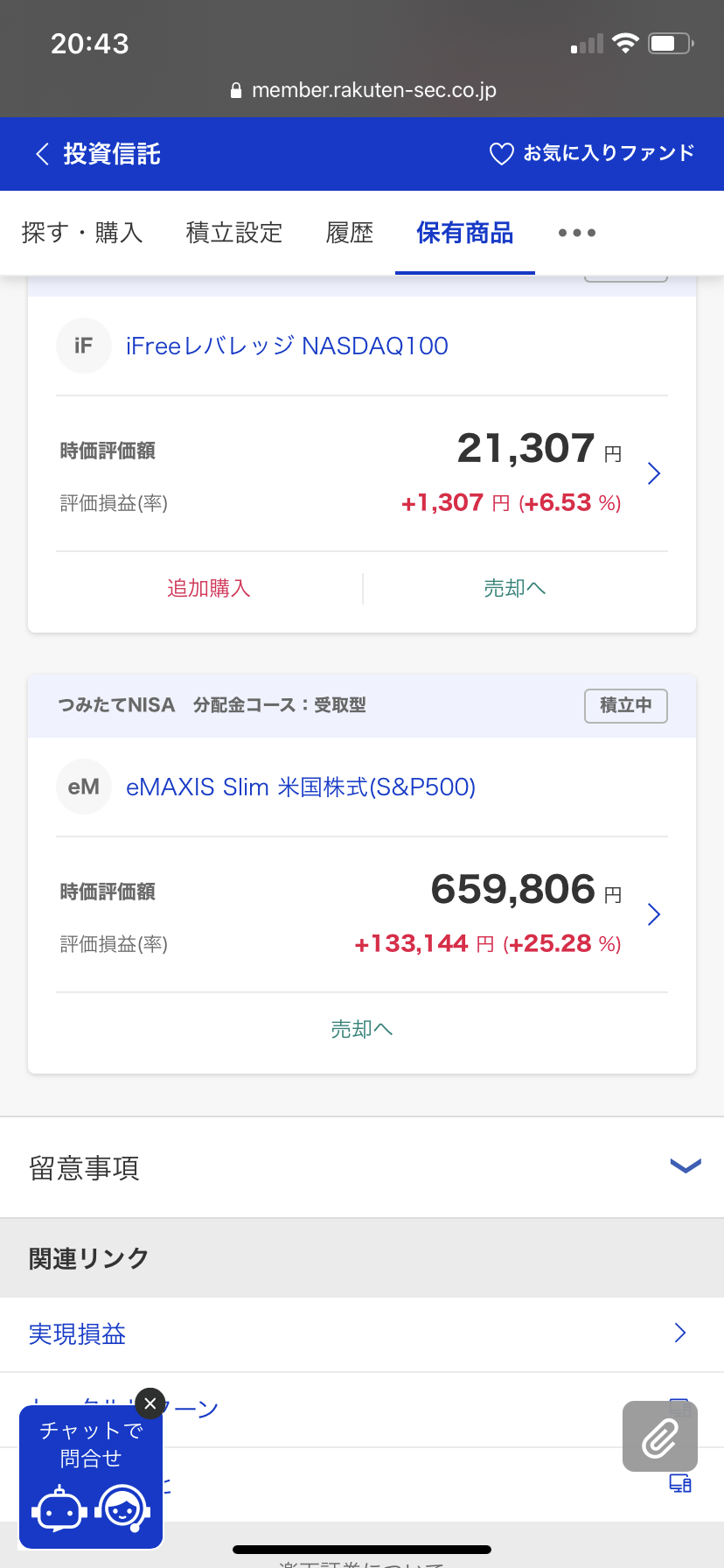The width and height of the screenshot is (724, 1568).
Task: Close the chat inquiry popup
Action: click(x=150, y=1403)
